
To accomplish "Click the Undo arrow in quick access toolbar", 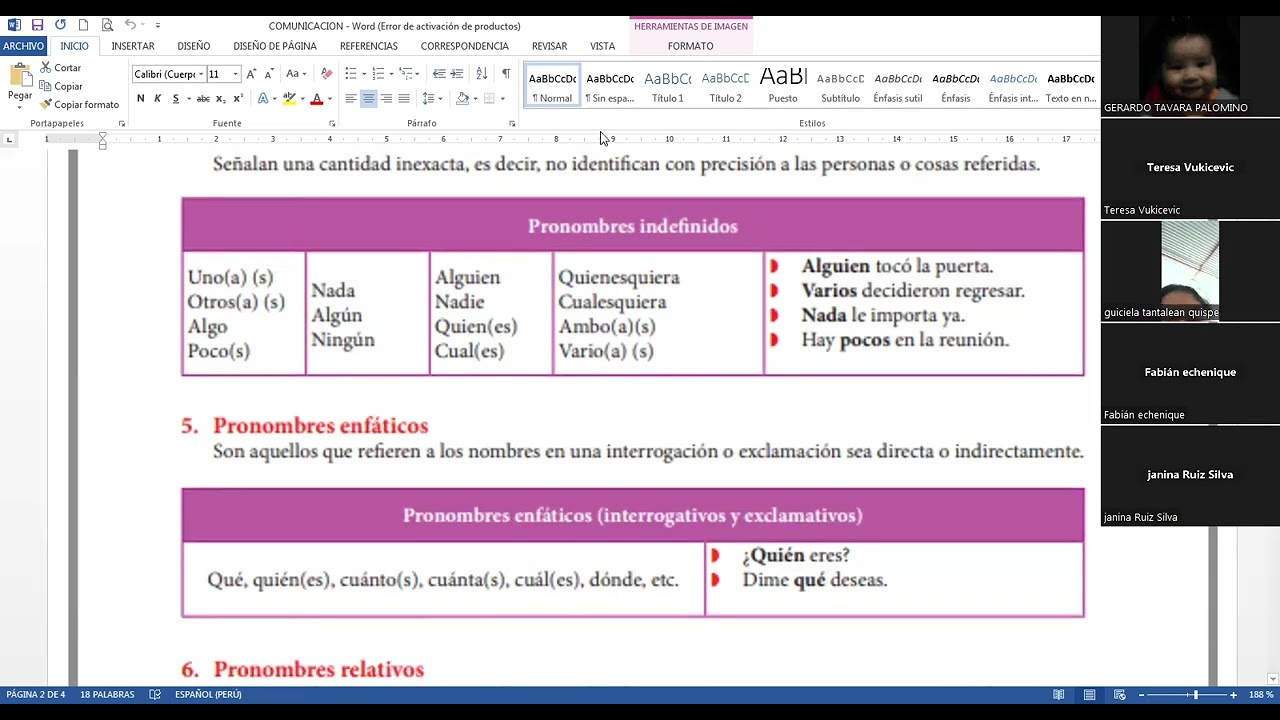I will [x=130, y=25].
